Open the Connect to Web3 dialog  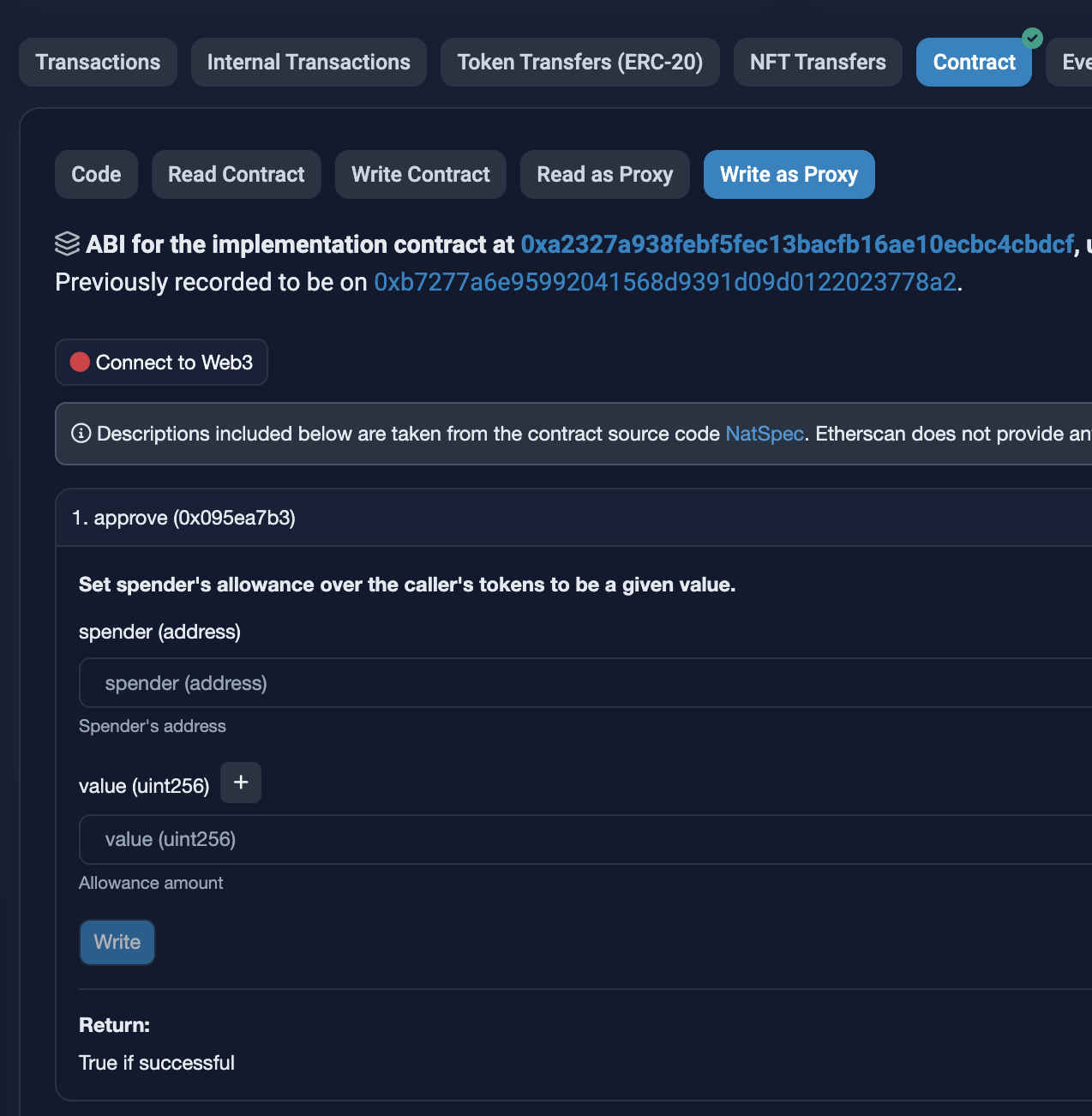pyautogui.click(x=161, y=362)
